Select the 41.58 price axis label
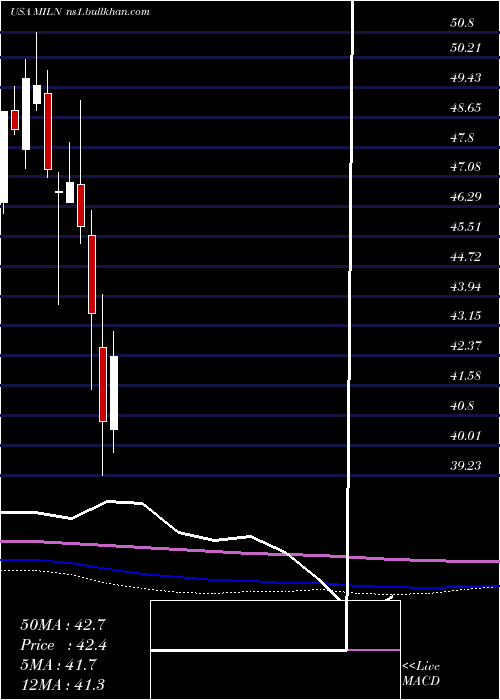The height and width of the screenshot is (700, 500). (x=466, y=376)
